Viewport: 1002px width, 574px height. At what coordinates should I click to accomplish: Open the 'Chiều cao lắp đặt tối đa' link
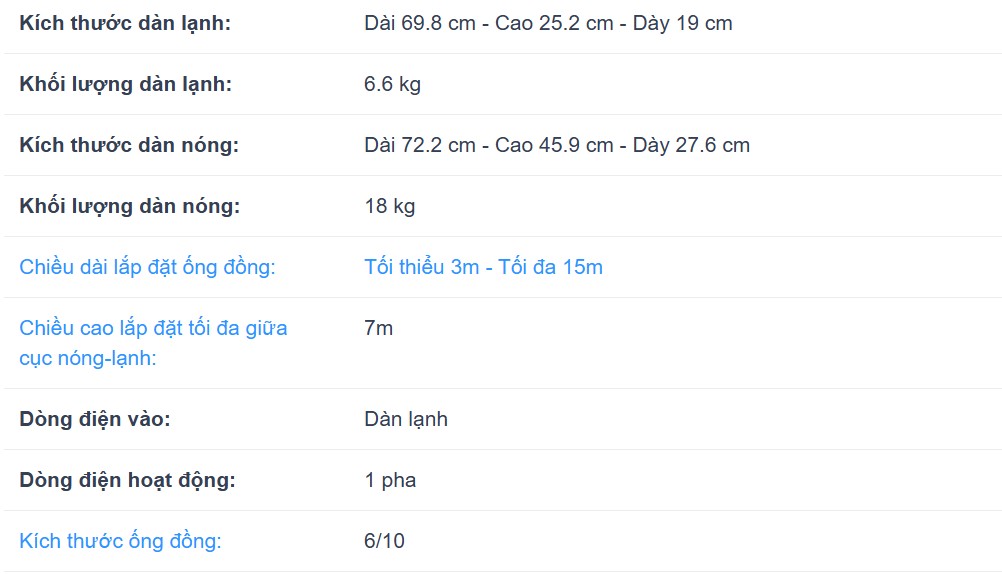153,341
